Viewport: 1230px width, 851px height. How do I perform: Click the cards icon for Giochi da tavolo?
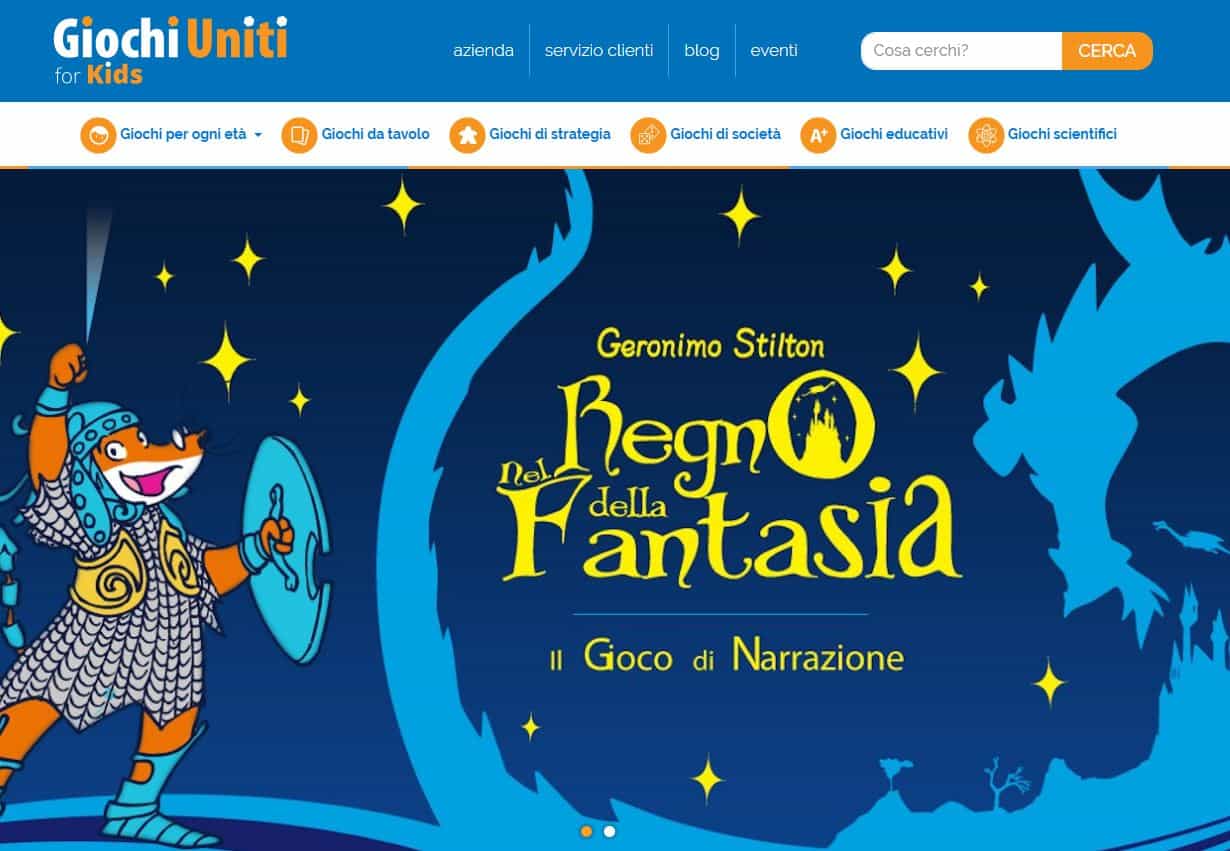pos(299,135)
